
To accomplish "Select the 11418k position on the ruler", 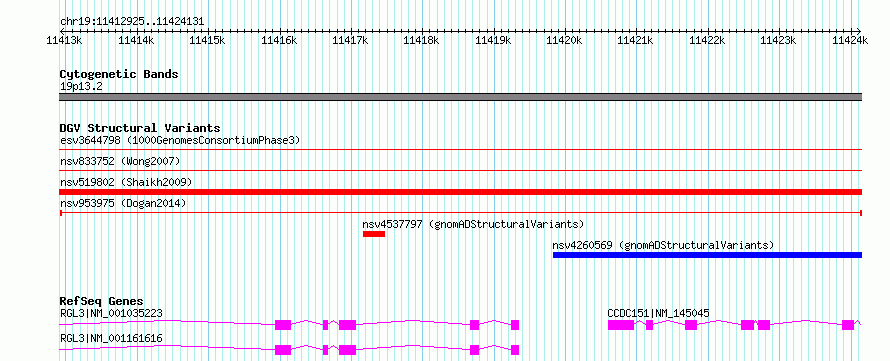I will (x=421, y=40).
